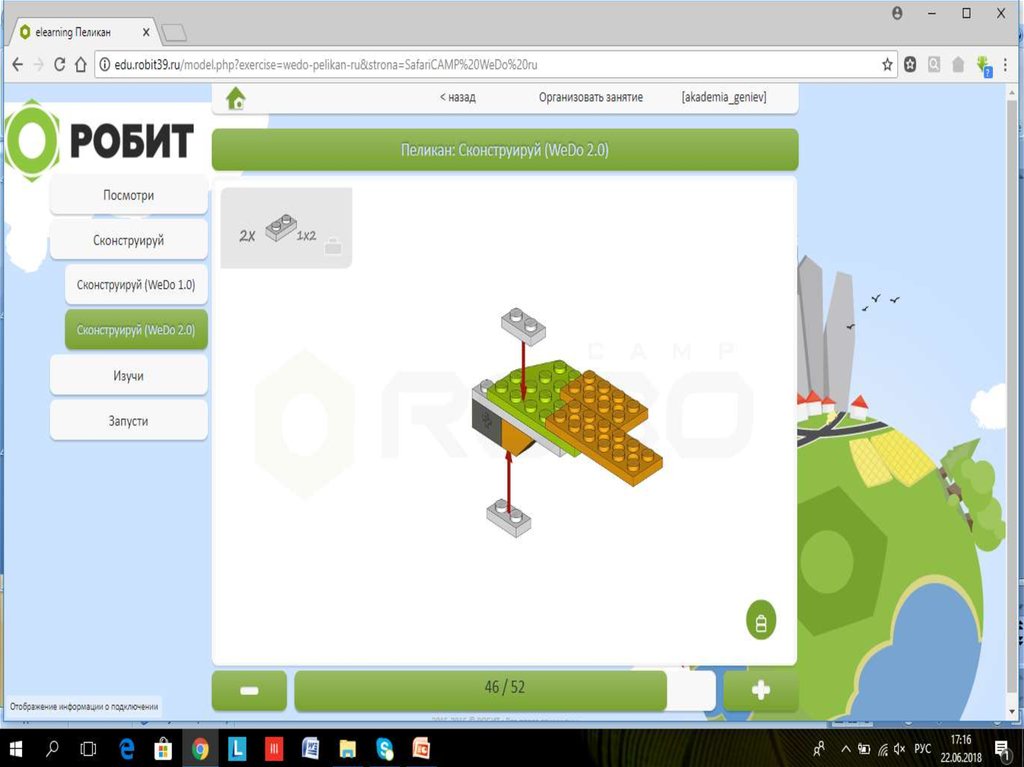Bookmark page with star icon
1024x767 pixels.
[887, 64]
